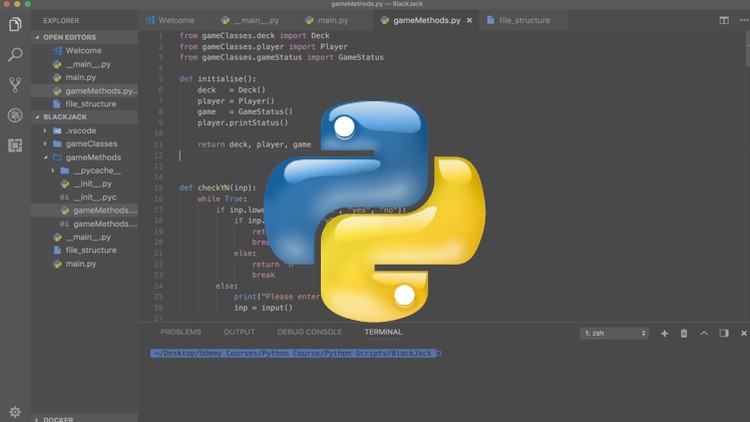Image resolution: width=750 pixels, height=422 pixels.
Task: Click the editor vertical scrollbar
Action: tap(747, 49)
